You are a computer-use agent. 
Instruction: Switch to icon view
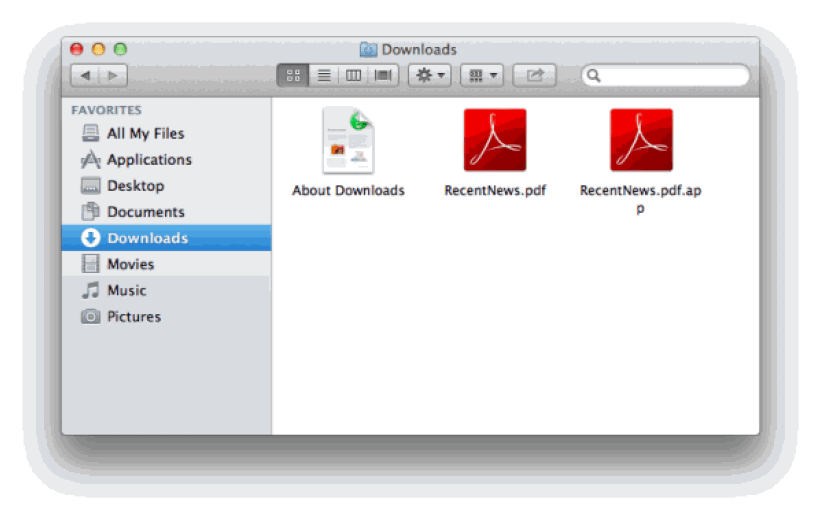click(x=292, y=75)
